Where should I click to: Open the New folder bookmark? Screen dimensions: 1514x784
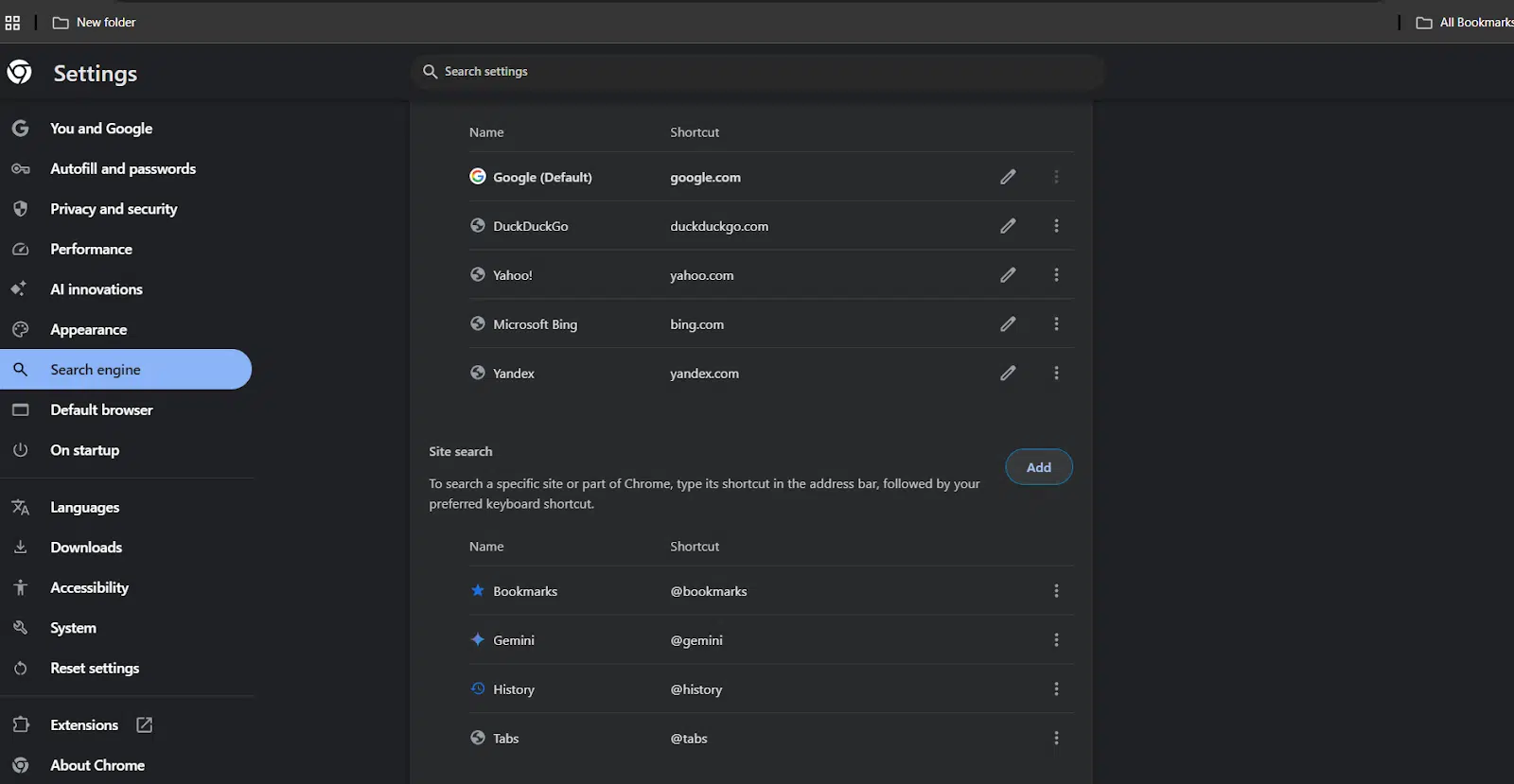point(94,23)
